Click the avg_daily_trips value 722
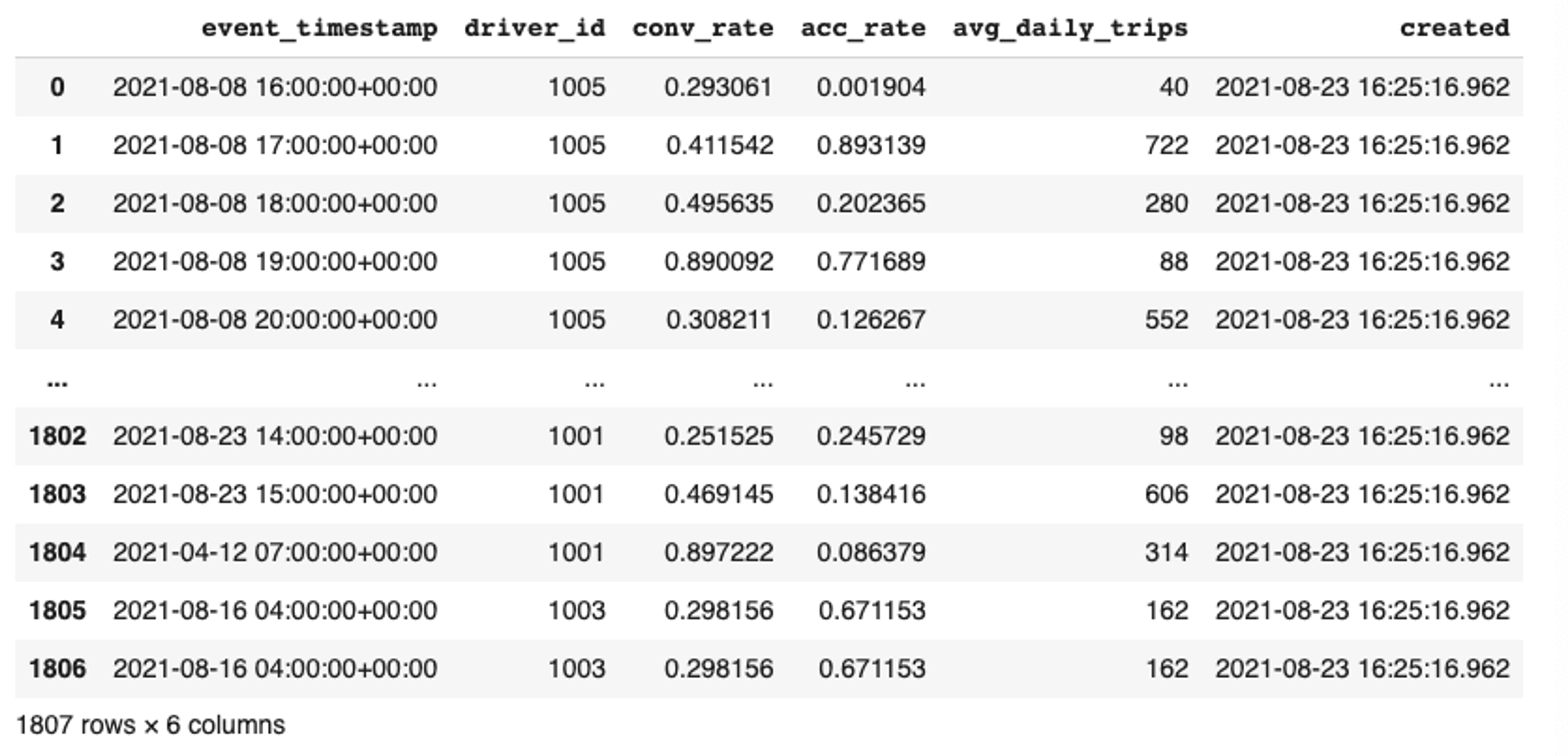This screenshot has height=756, width=1568. coord(1166,145)
